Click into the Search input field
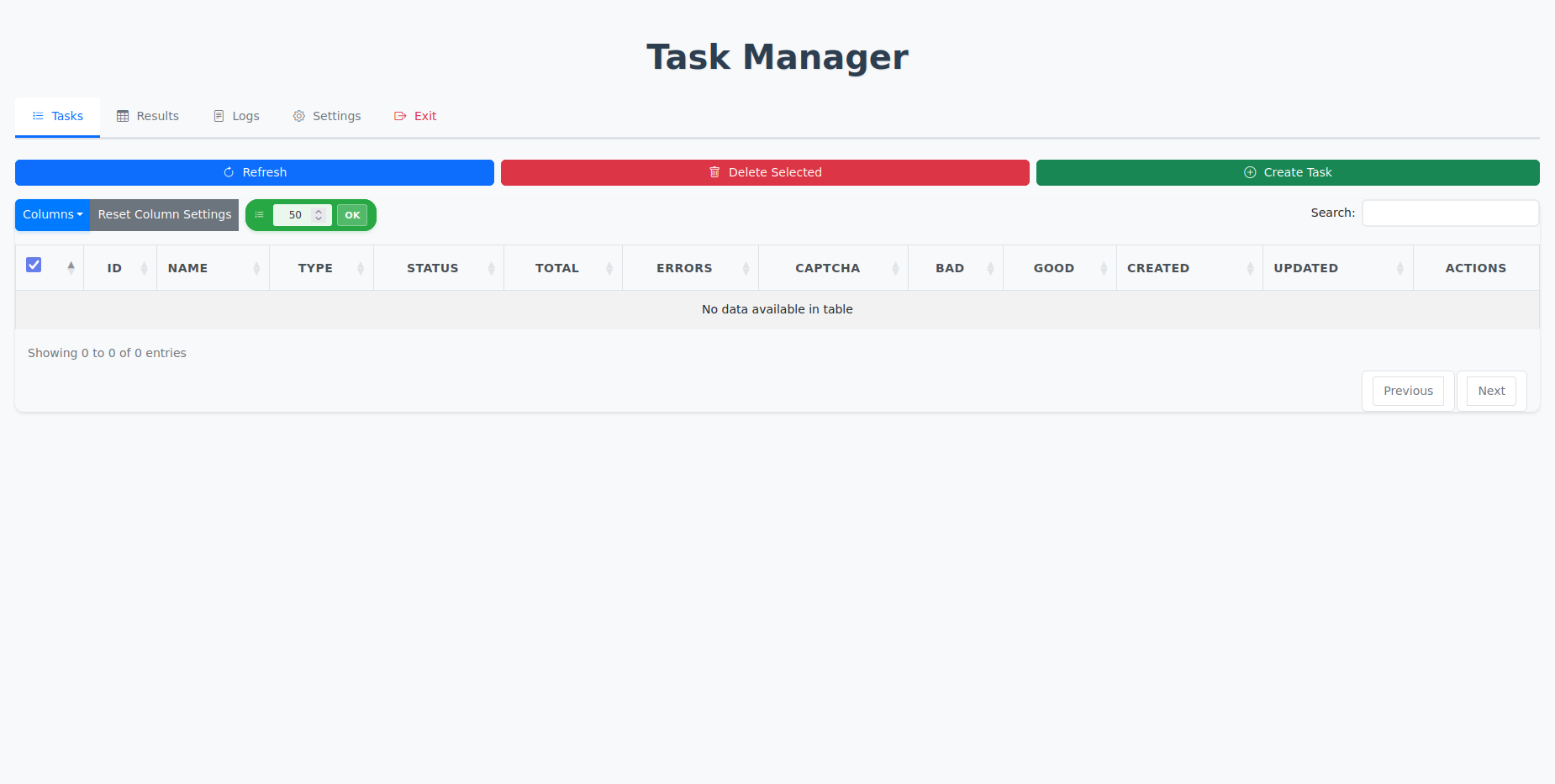1555x784 pixels. coord(1450,213)
